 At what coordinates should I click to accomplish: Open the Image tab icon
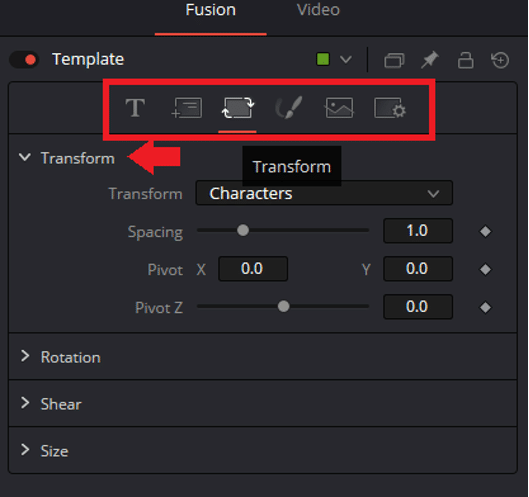click(x=339, y=108)
